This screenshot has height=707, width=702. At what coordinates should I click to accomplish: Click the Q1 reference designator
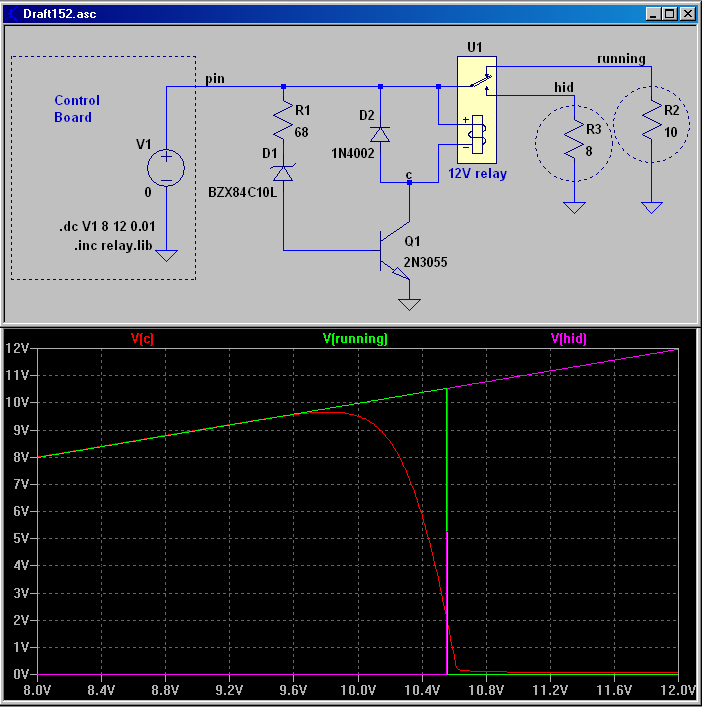pyautogui.click(x=412, y=241)
